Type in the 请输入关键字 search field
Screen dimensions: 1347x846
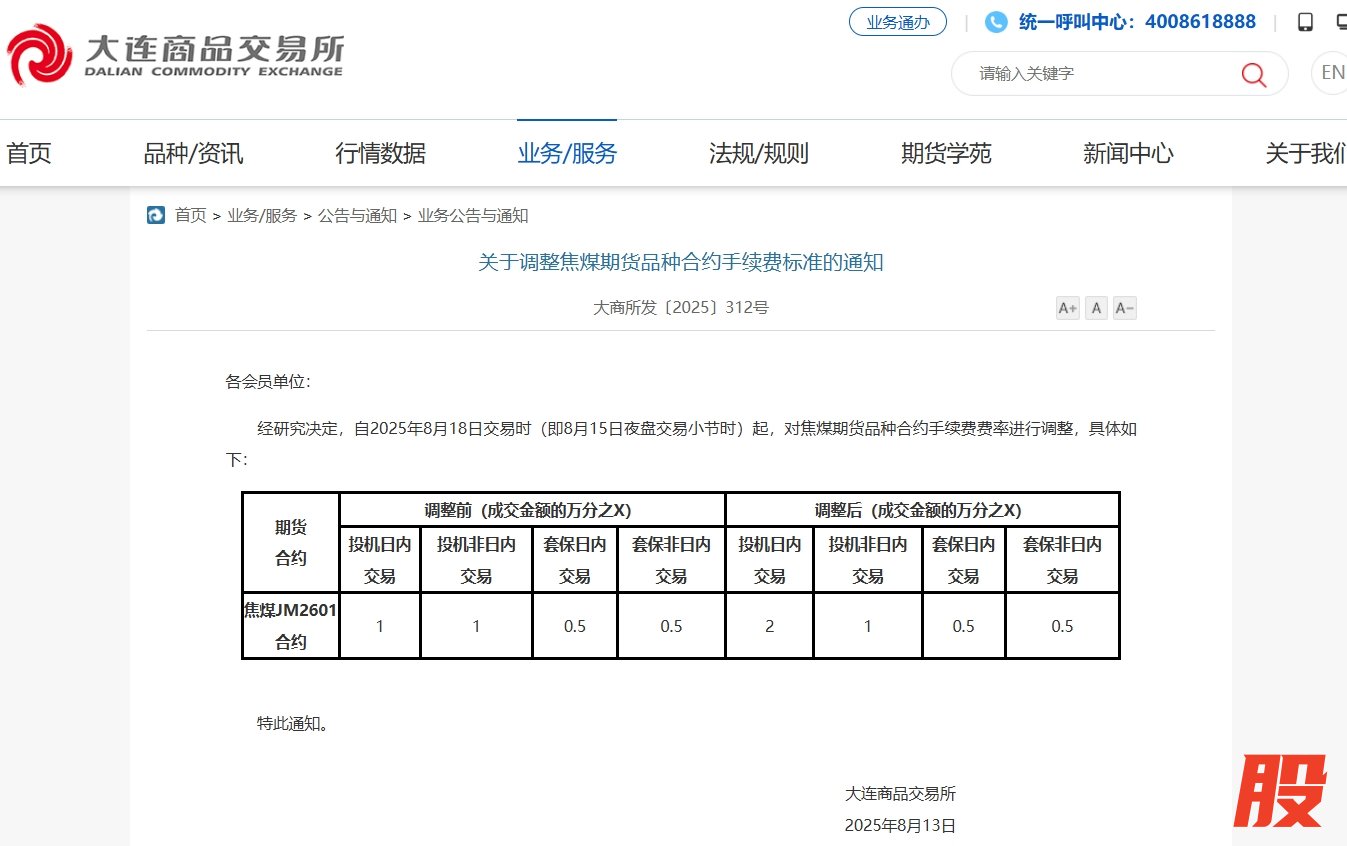pyautogui.click(x=1100, y=74)
